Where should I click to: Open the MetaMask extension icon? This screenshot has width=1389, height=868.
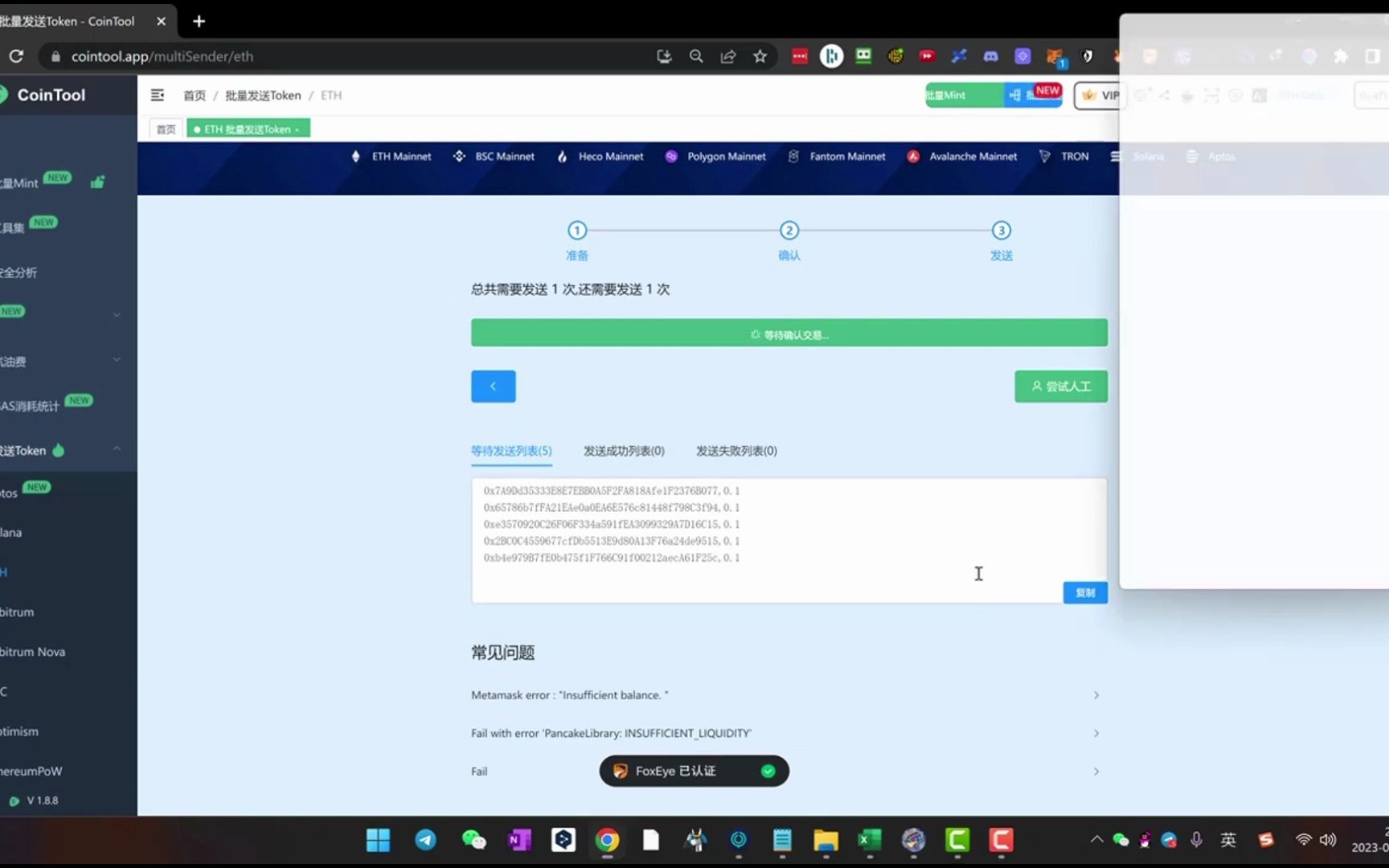coord(1055,56)
